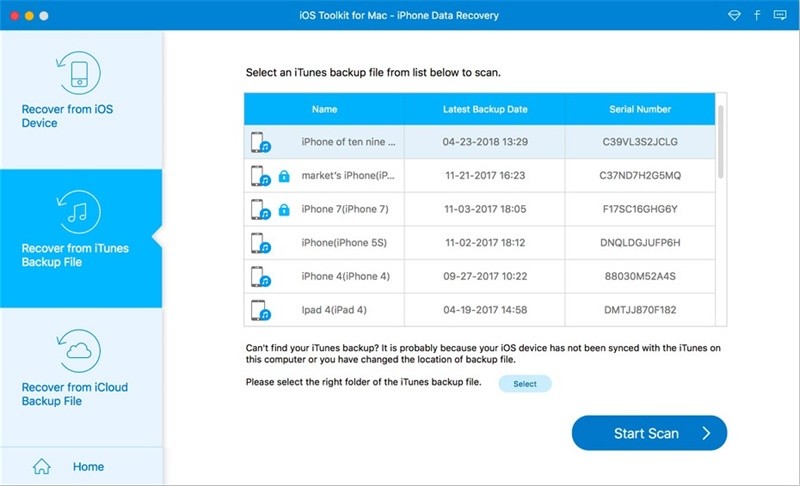Switch to Recover from iCloud Backup File tab
Viewport: 800px width, 486px height.
point(81,377)
